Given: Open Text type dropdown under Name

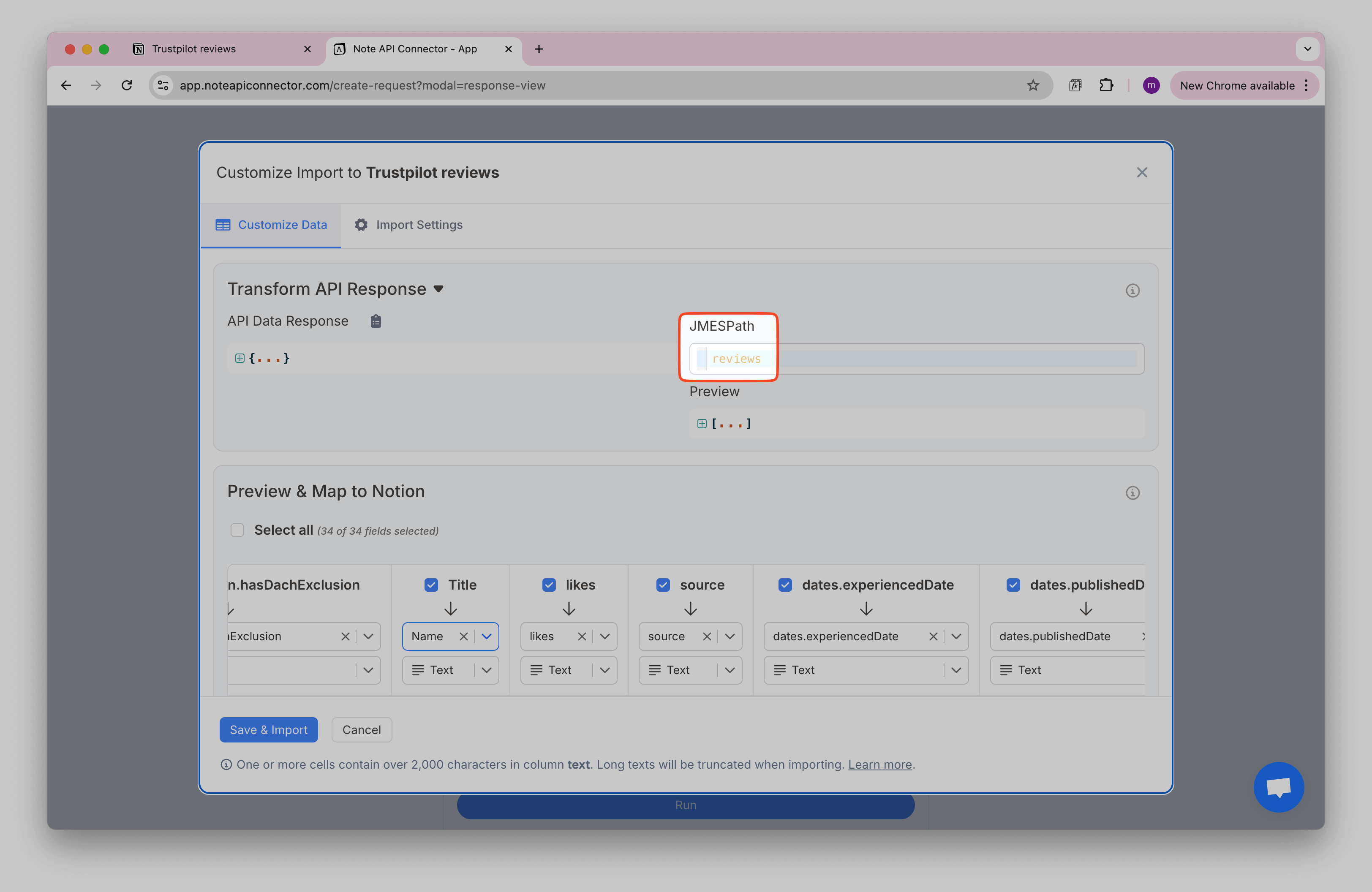Looking at the screenshot, I should [x=450, y=670].
